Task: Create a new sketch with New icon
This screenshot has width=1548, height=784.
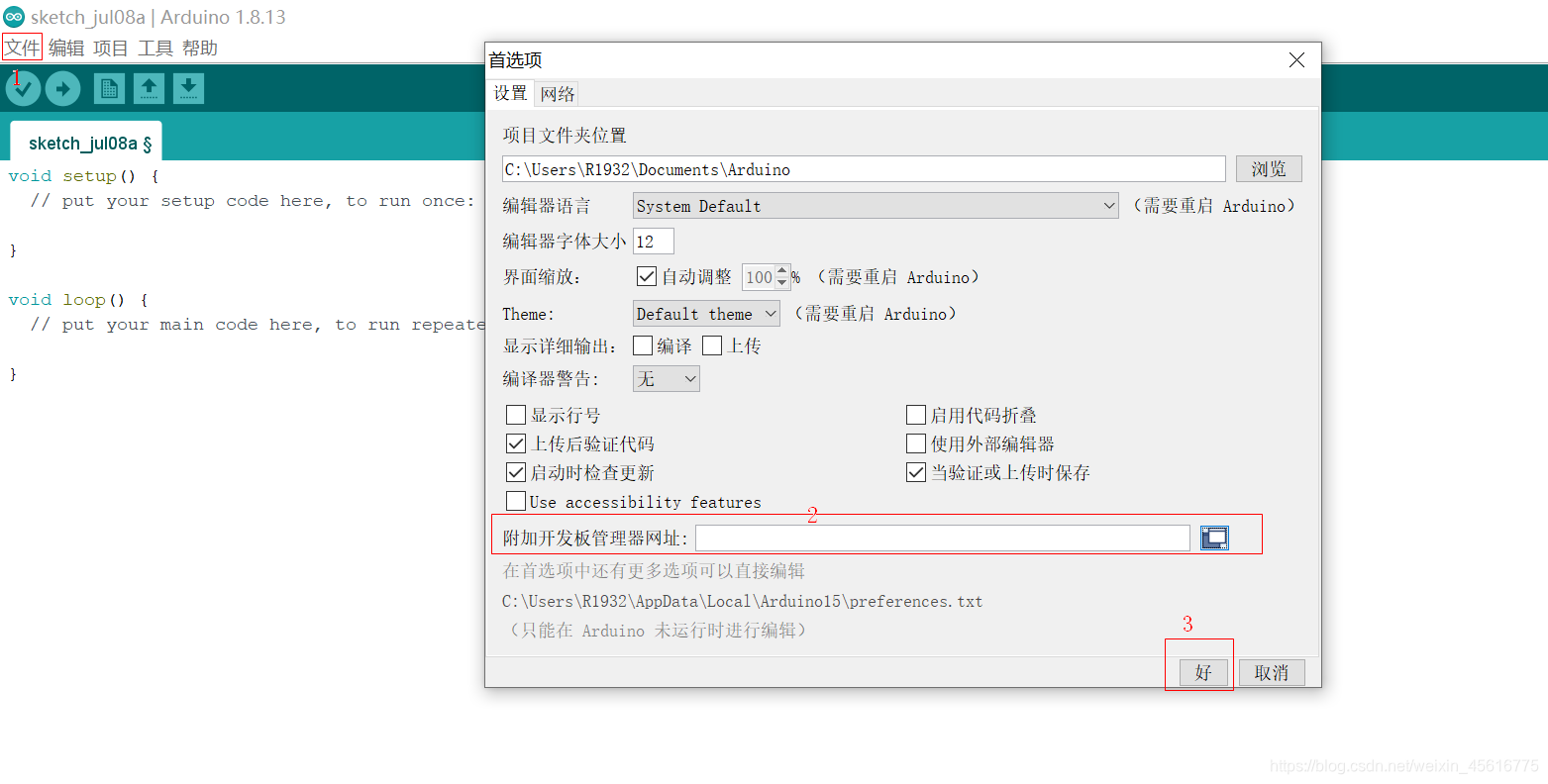Action: click(x=109, y=88)
